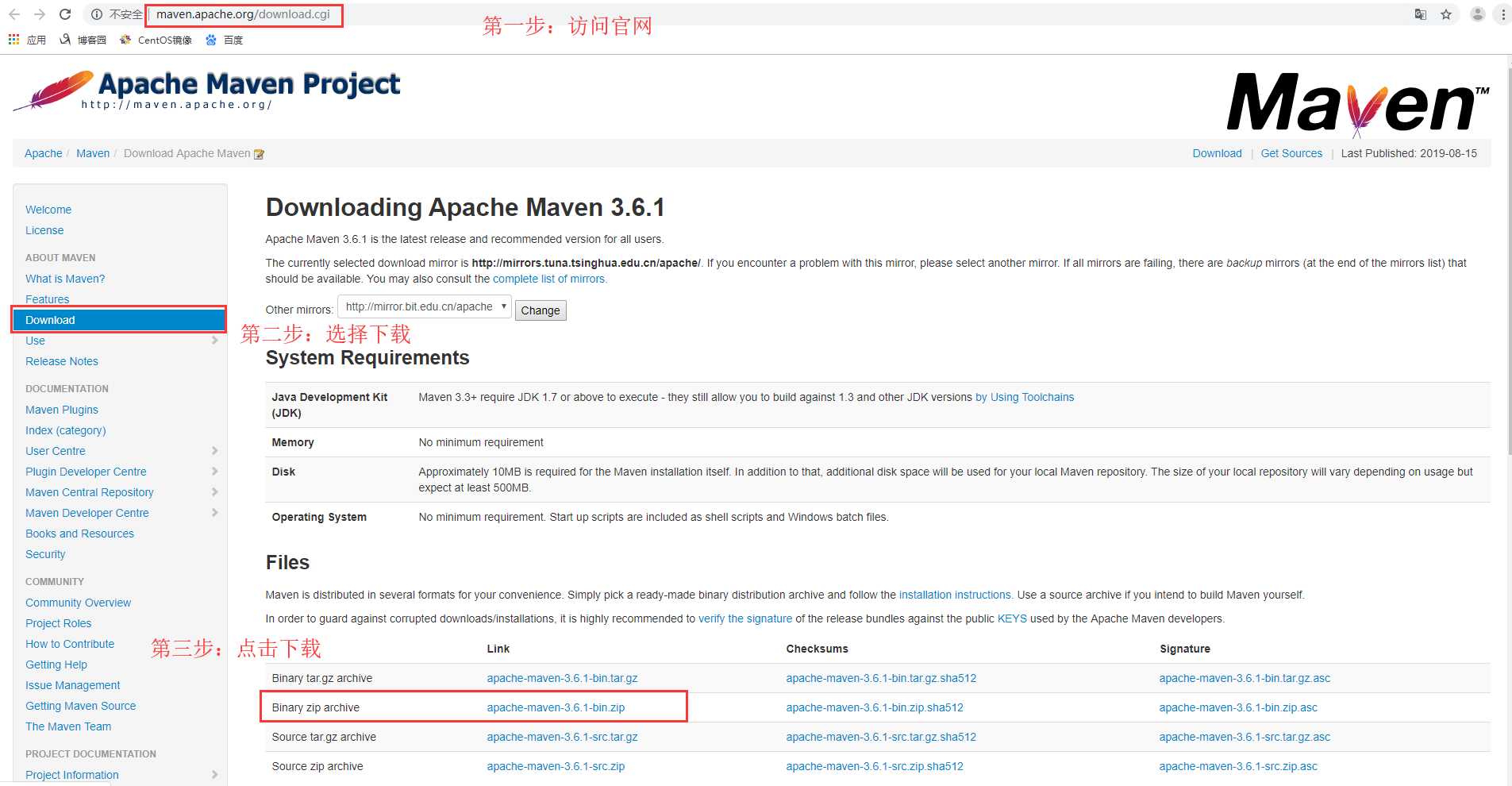Open How to Contribute sidebar link

70,644
